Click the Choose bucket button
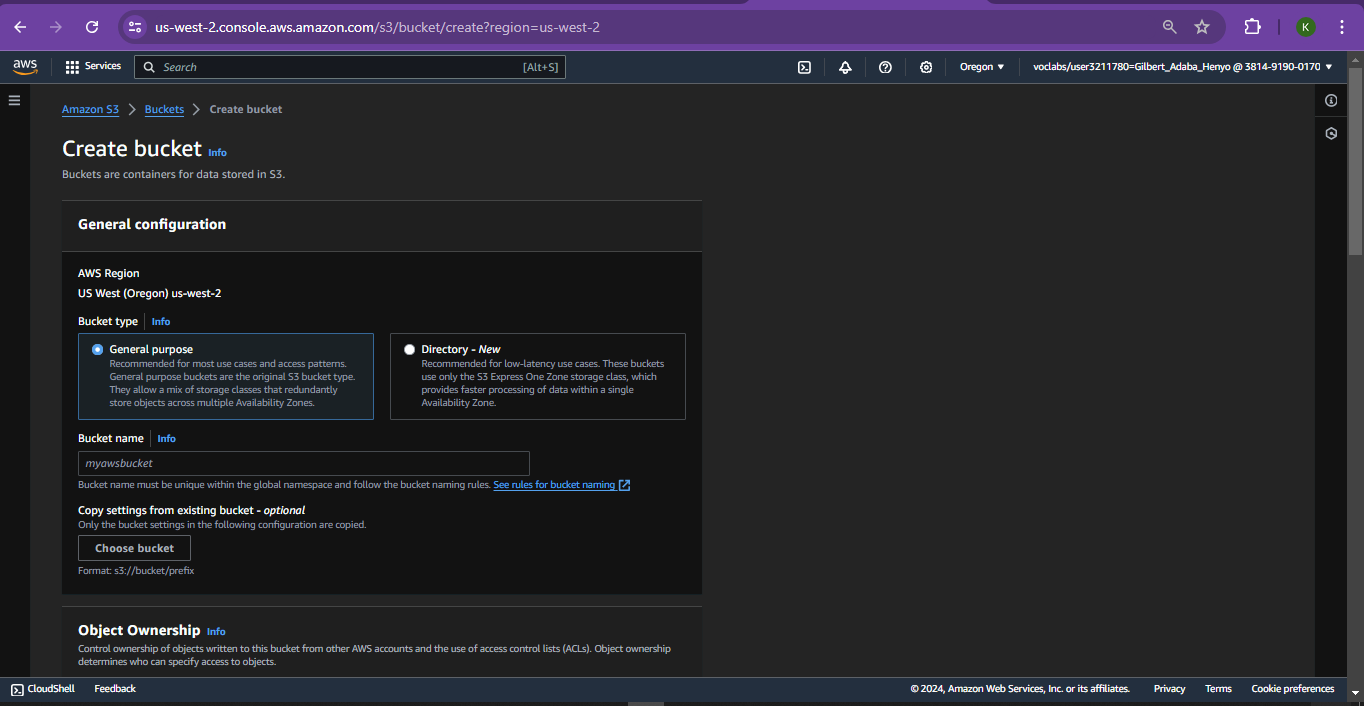The height and width of the screenshot is (706, 1364). (134, 548)
